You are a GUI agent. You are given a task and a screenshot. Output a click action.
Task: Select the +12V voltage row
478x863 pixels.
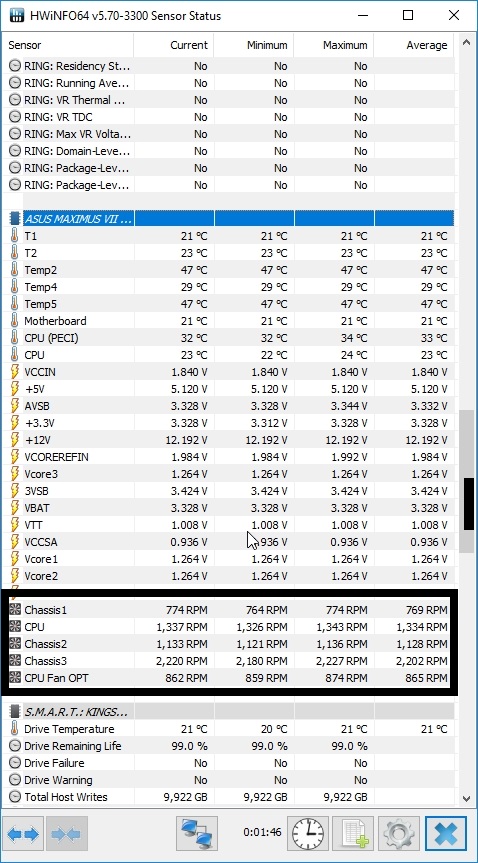point(231,440)
